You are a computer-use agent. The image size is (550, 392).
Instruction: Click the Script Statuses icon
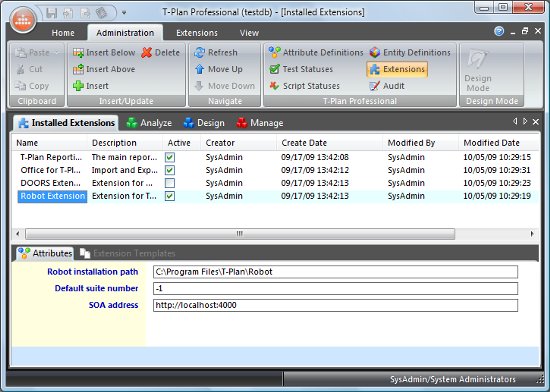[x=274, y=86]
